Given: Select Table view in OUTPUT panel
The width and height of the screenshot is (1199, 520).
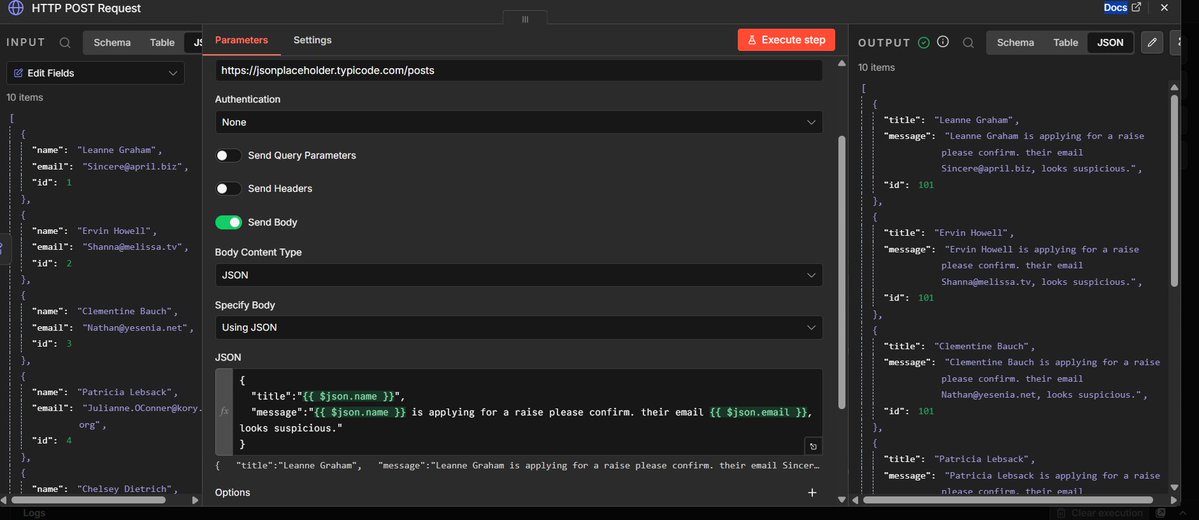Looking at the screenshot, I should click(1065, 43).
